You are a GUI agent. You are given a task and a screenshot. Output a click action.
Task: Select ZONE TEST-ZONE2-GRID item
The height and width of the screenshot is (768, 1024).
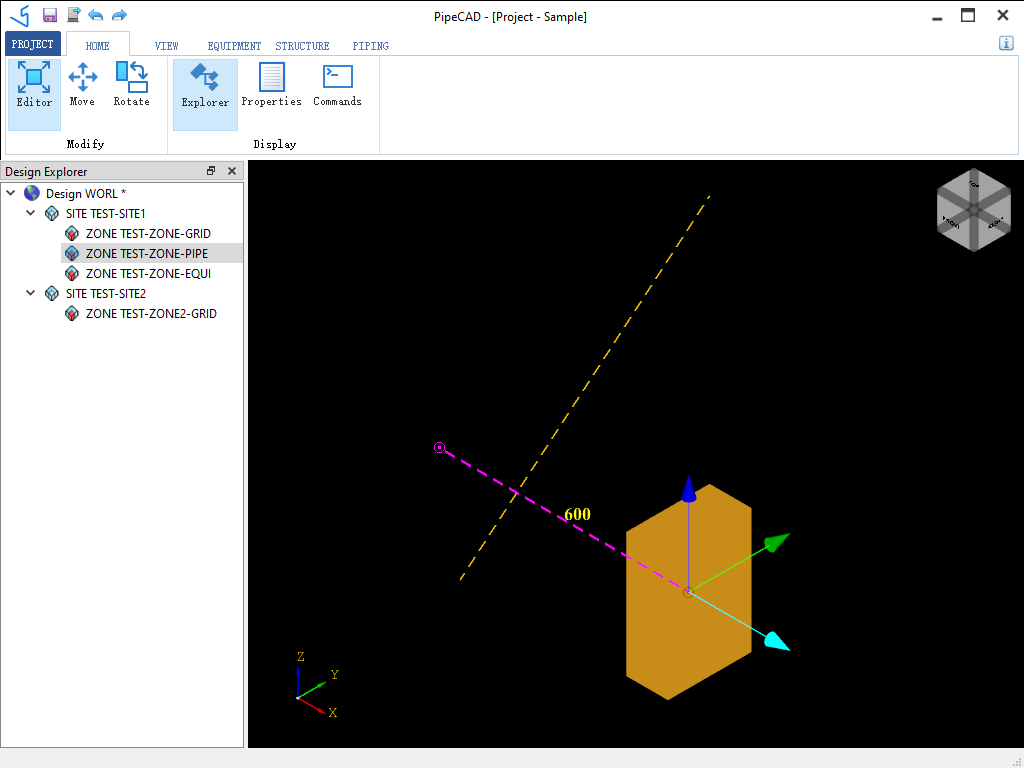pos(151,314)
